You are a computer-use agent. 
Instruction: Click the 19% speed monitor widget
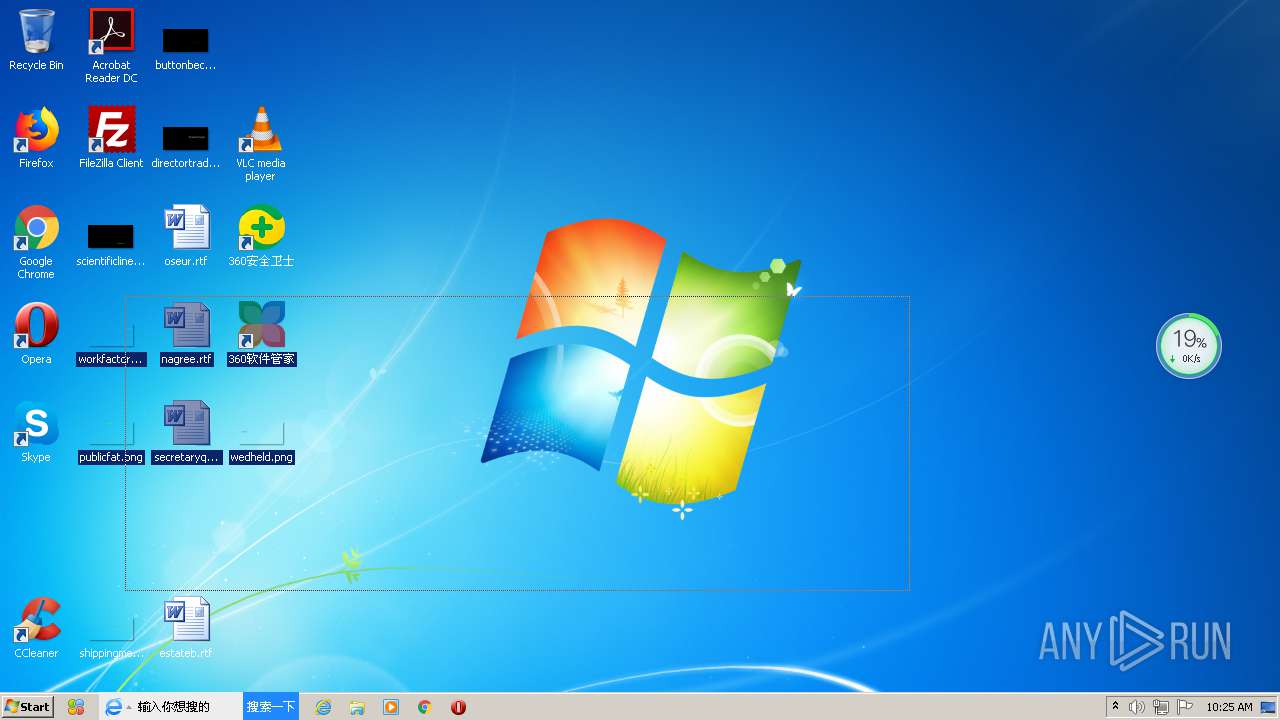pos(1189,346)
